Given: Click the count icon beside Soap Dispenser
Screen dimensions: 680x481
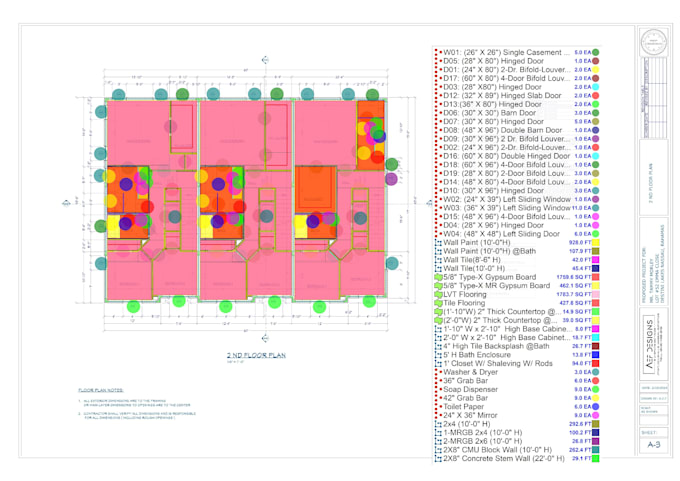Looking at the screenshot, I should pos(436,389).
